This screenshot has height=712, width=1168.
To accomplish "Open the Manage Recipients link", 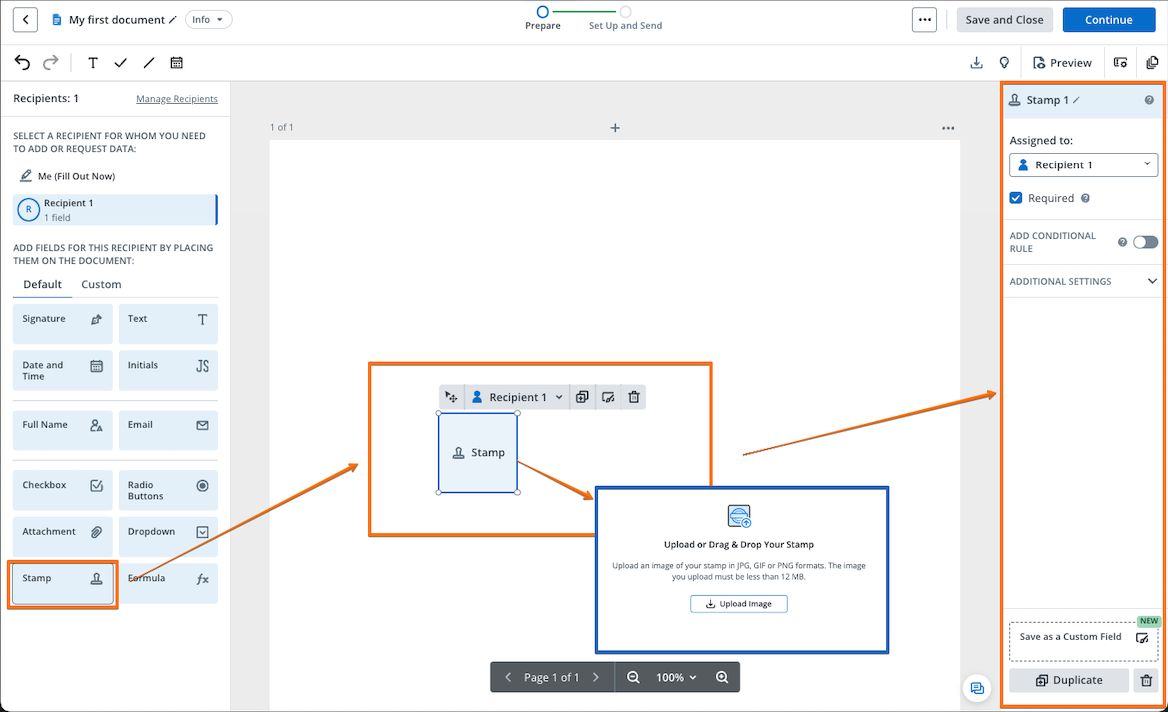I will [x=176, y=99].
